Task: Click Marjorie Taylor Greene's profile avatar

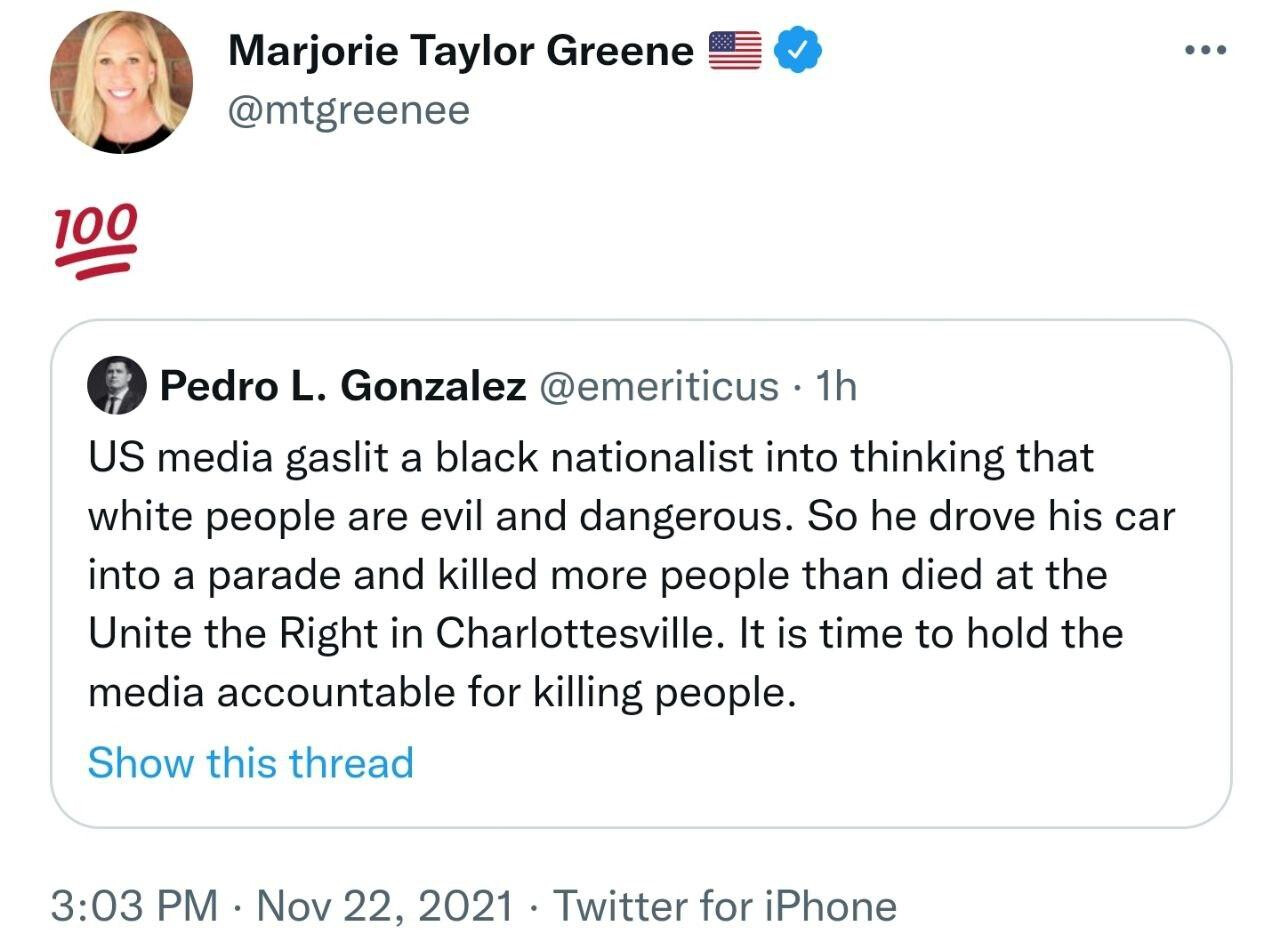Action: tap(121, 82)
